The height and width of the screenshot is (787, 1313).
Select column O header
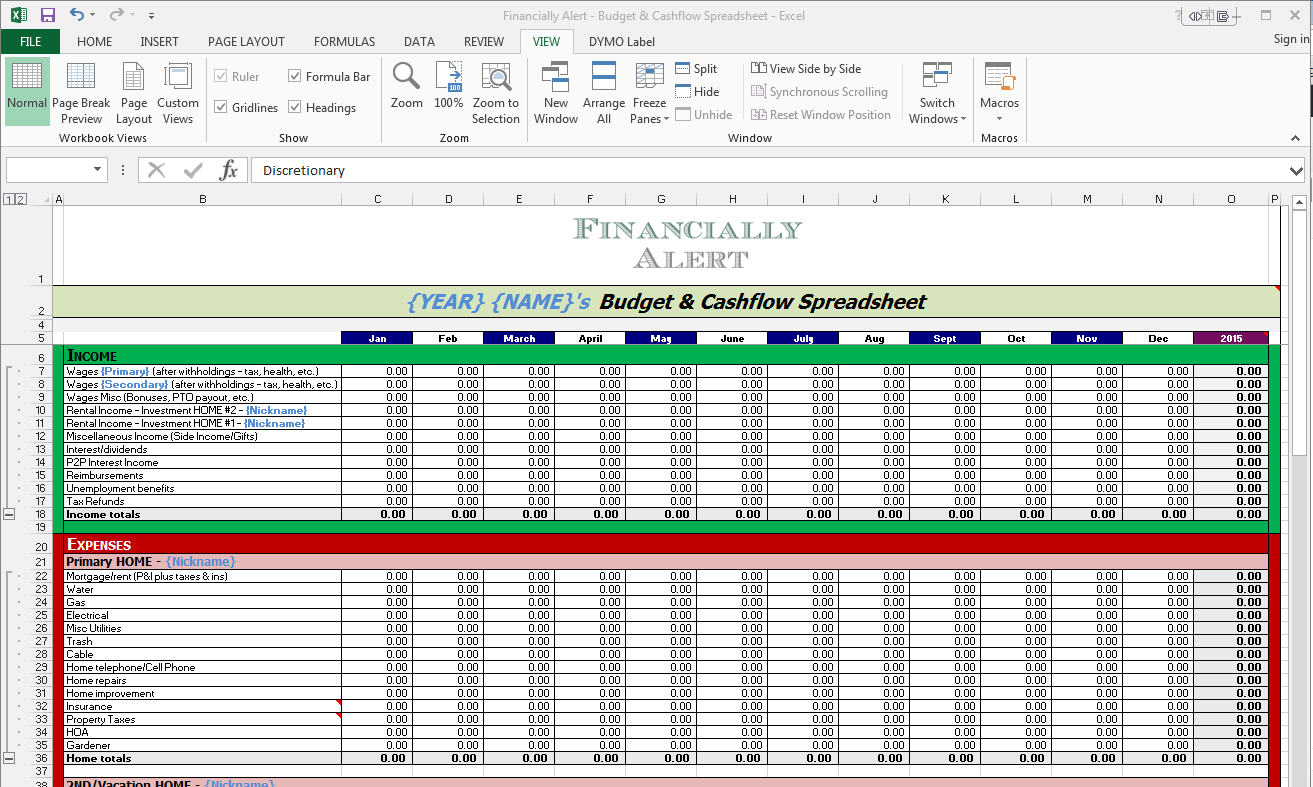click(x=1231, y=199)
